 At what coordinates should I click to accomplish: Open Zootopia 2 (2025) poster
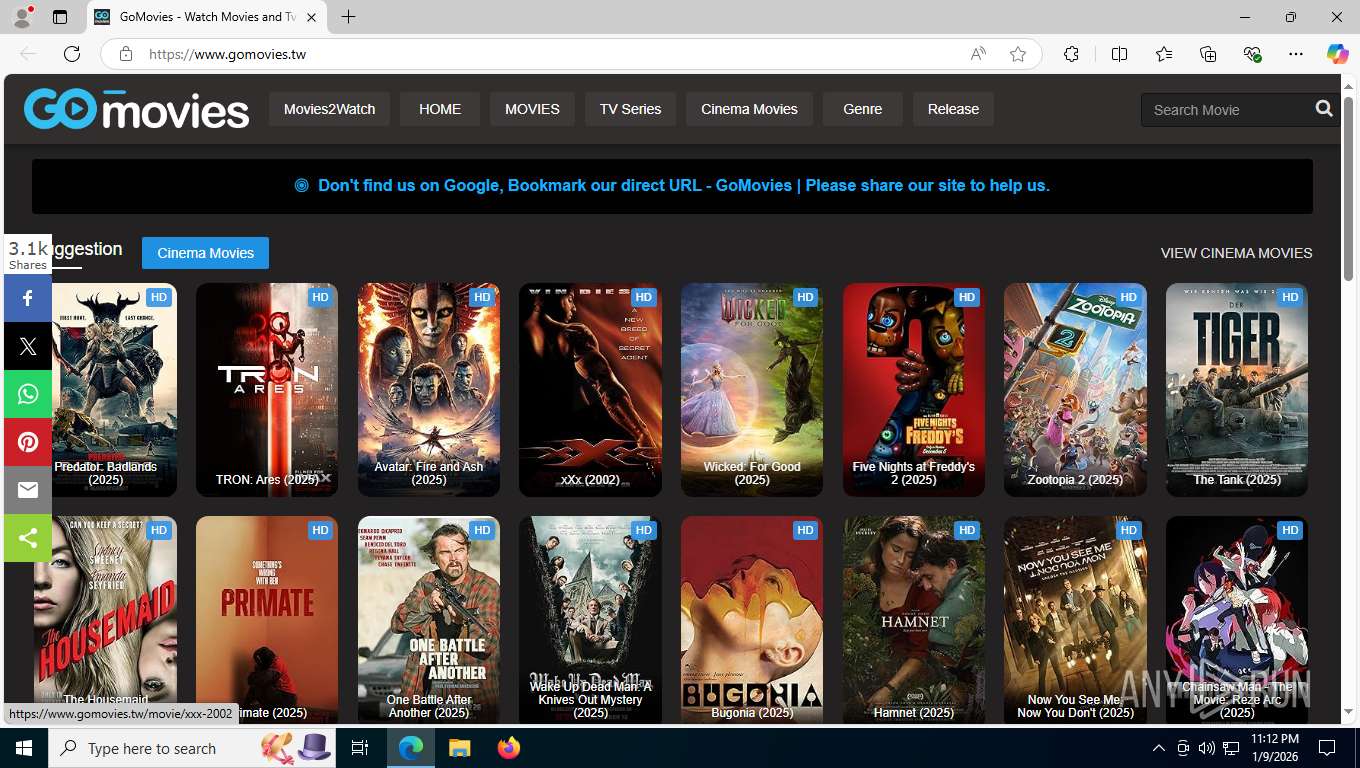point(1075,390)
